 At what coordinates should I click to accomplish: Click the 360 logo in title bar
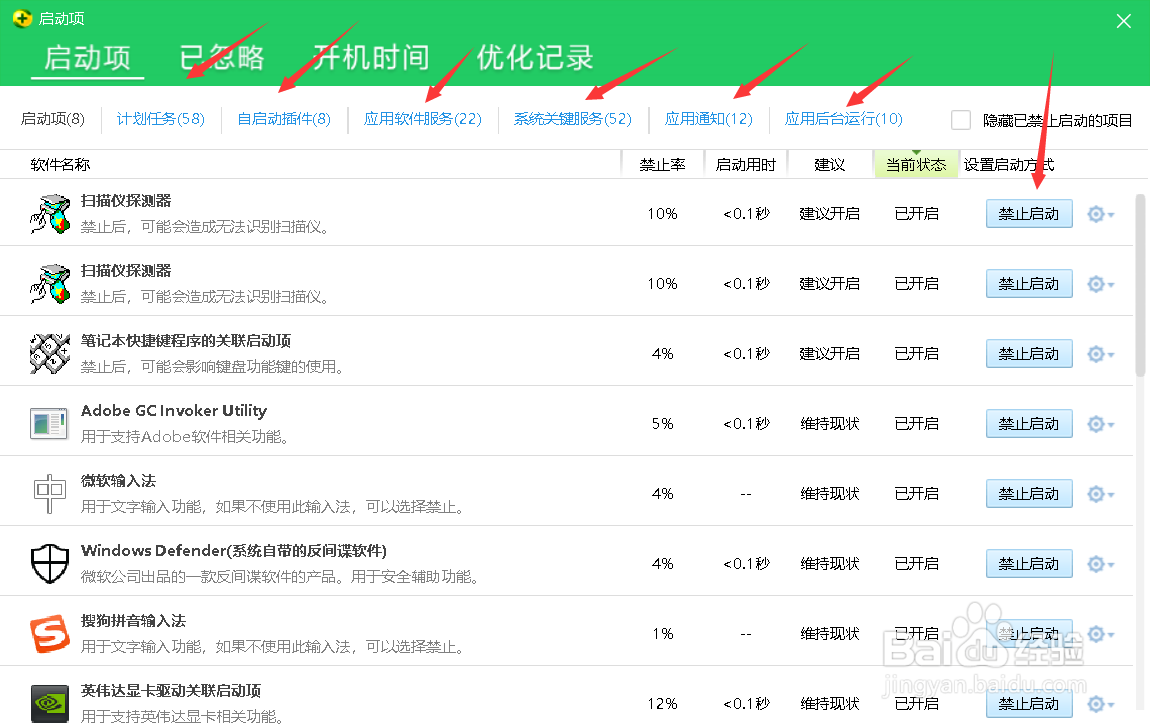(23, 18)
